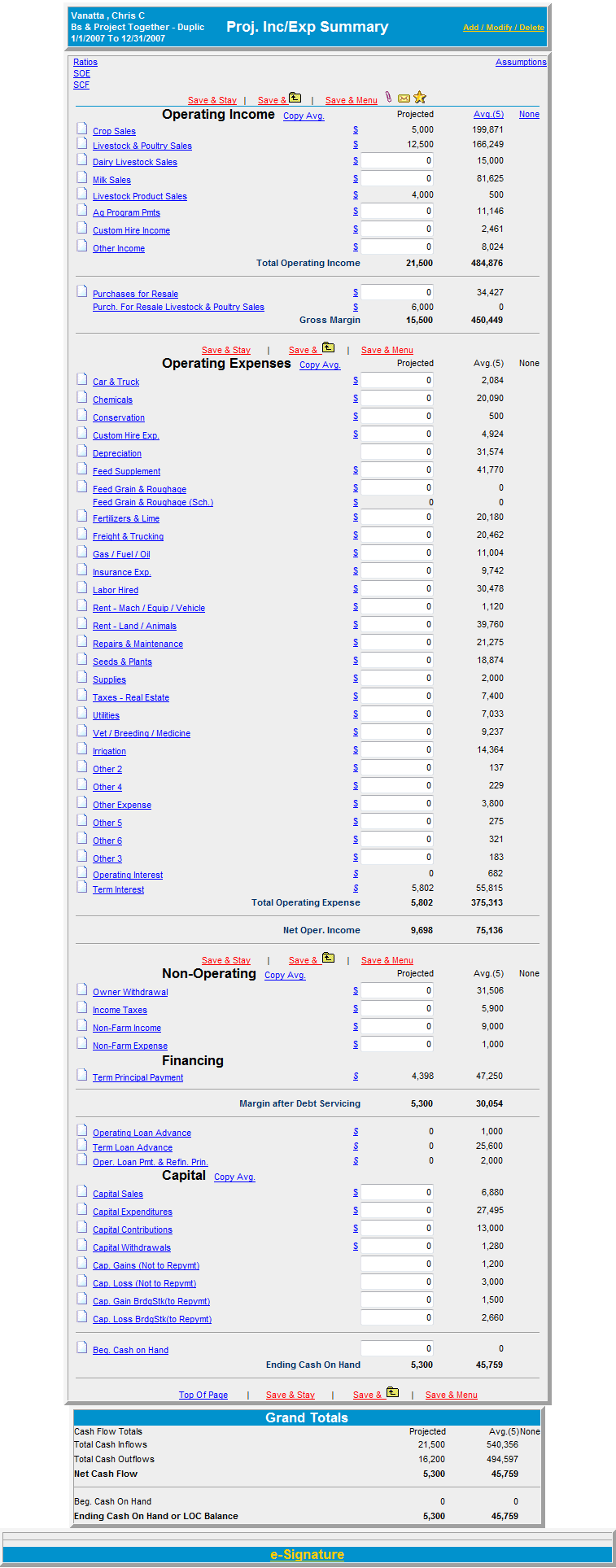616x1568 pixels.
Task: Click the folder icon after Save & above Non-Operating
Action: point(328,958)
